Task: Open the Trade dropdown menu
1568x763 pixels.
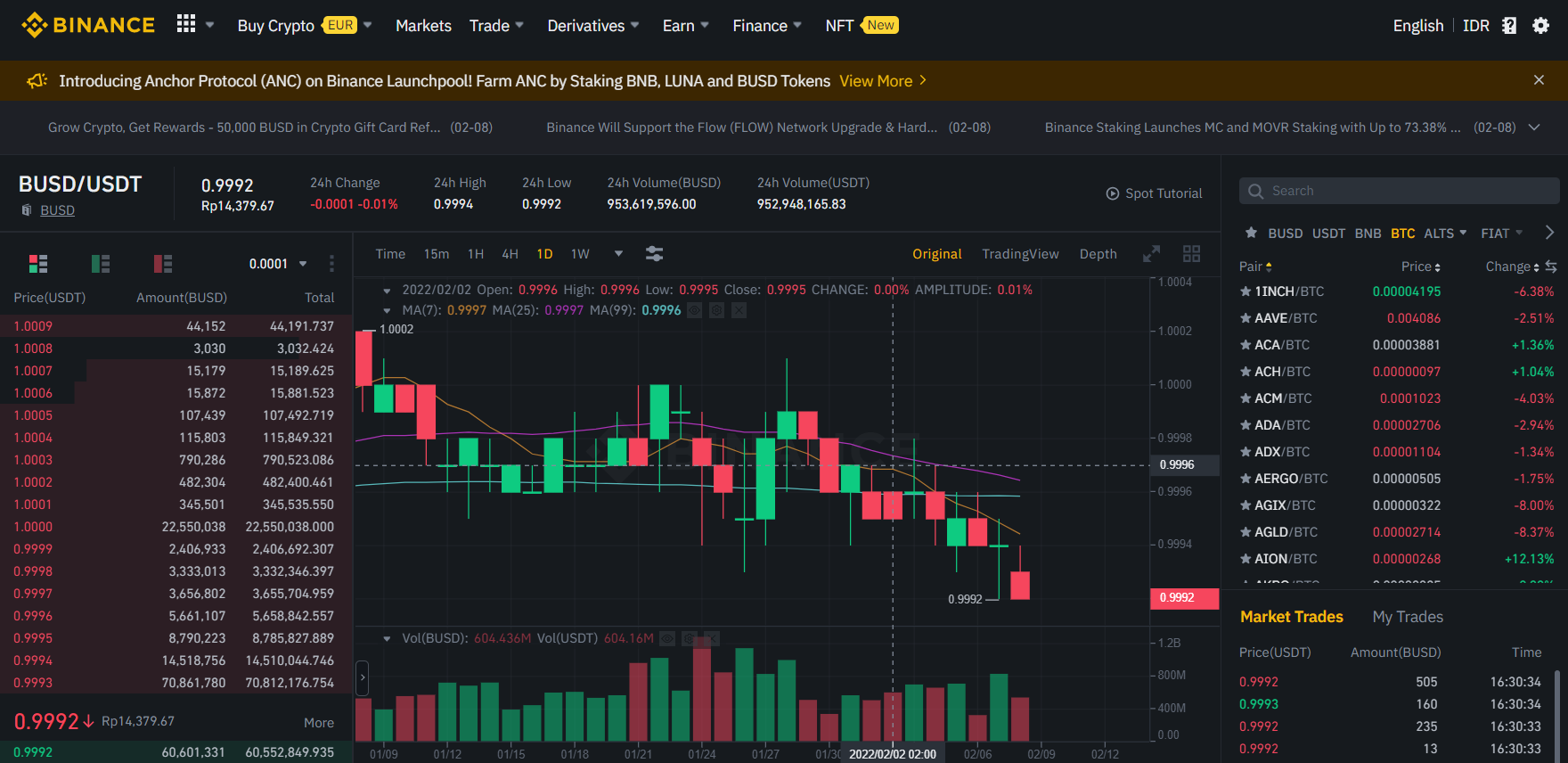Action: 496,26
